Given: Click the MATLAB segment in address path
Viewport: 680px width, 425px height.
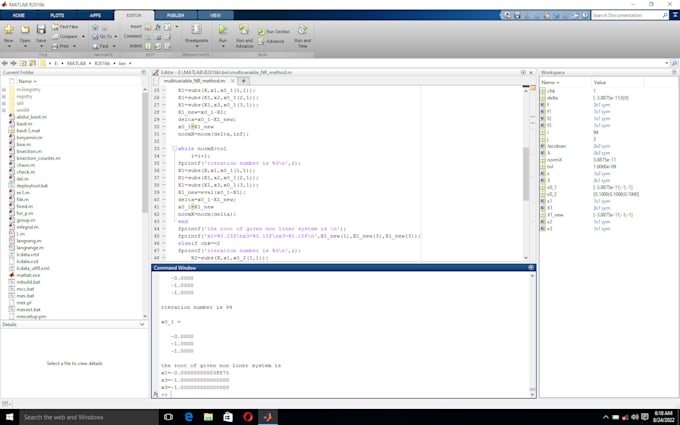Looking at the screenshot, I should coord(76,63).
